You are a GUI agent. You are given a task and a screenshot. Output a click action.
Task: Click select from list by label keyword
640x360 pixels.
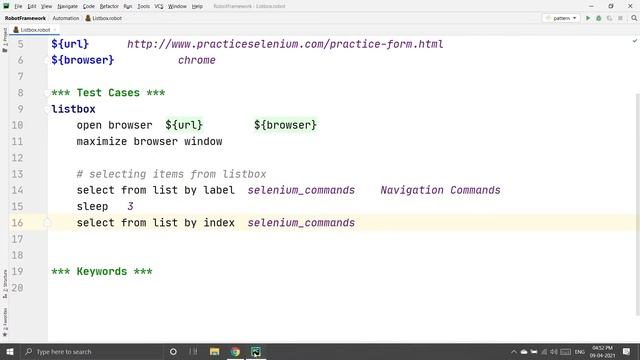[156, 190]
